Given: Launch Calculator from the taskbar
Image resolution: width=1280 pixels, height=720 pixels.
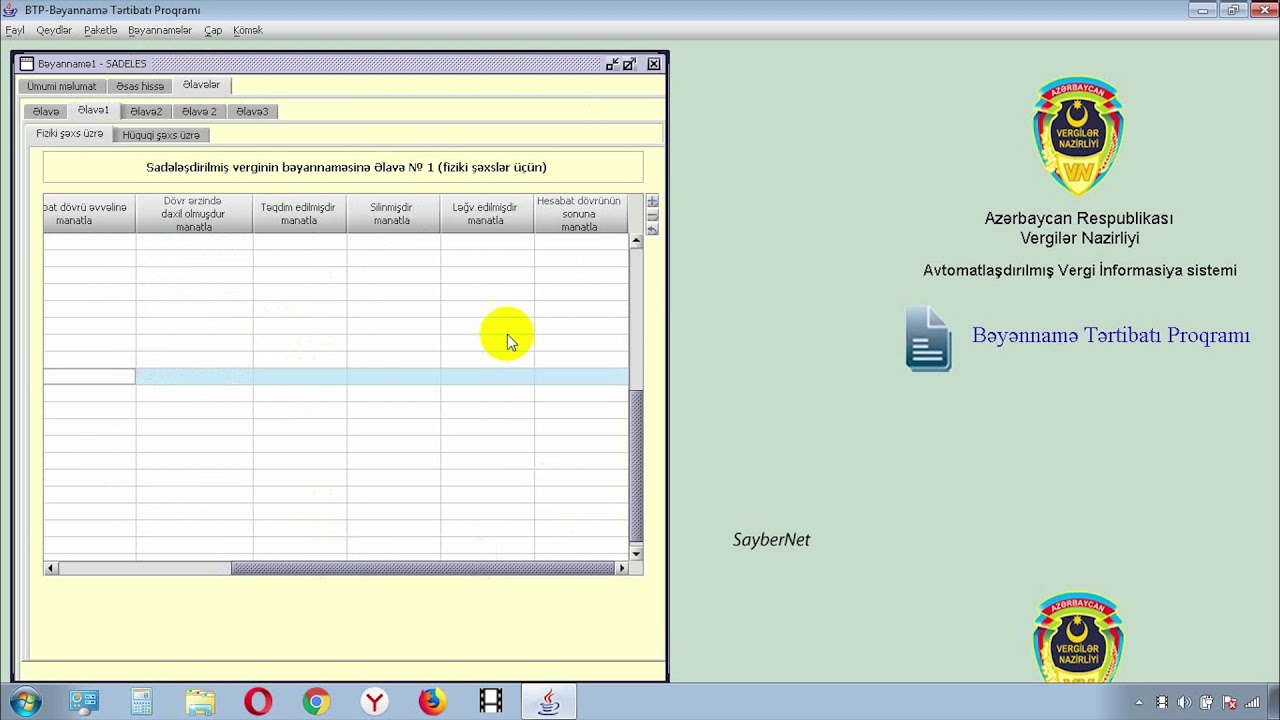Looking at the screenshot, I should pyautogui.click(x=142, y=702).
